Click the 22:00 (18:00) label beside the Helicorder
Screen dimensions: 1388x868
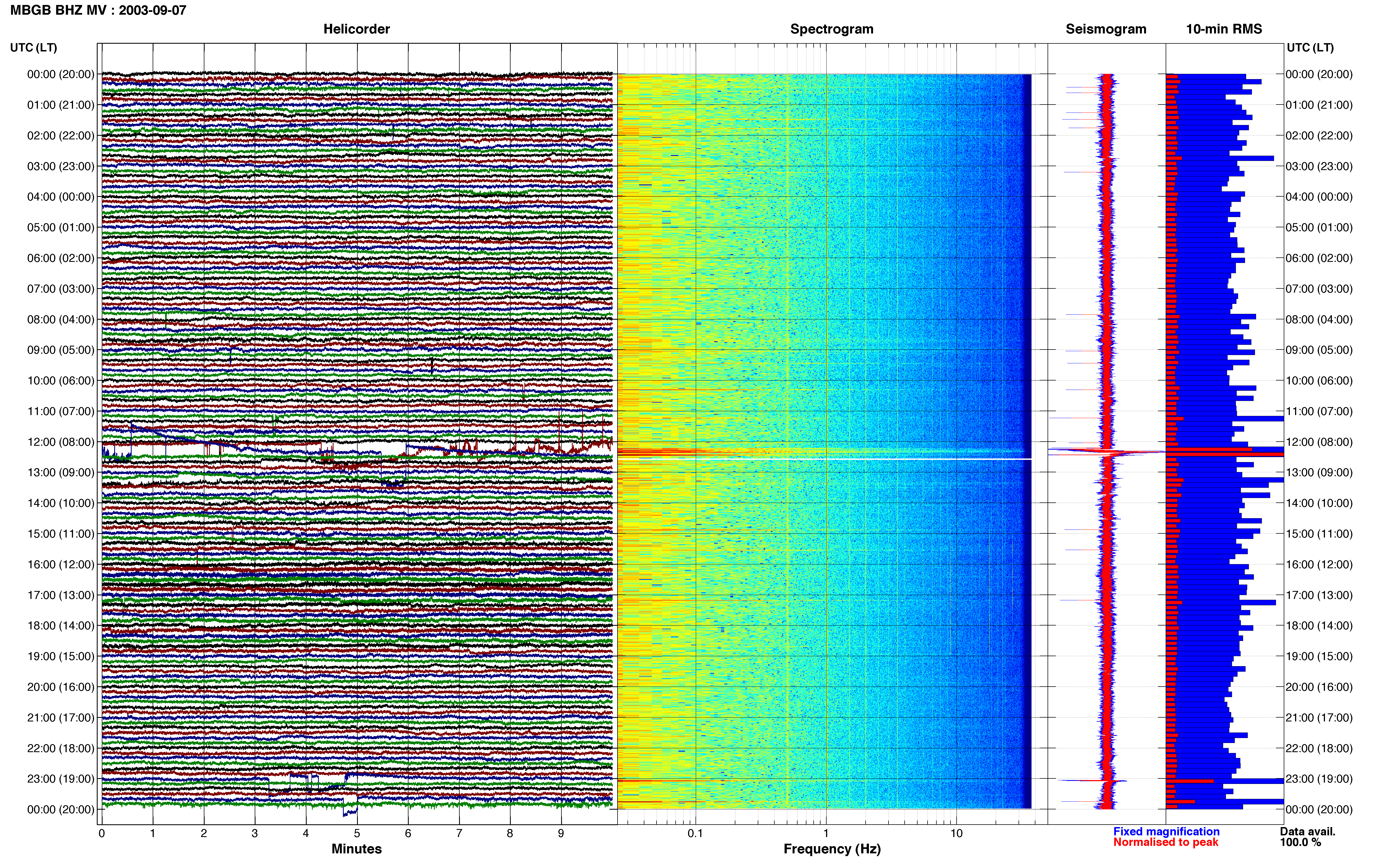click(61, 748)
